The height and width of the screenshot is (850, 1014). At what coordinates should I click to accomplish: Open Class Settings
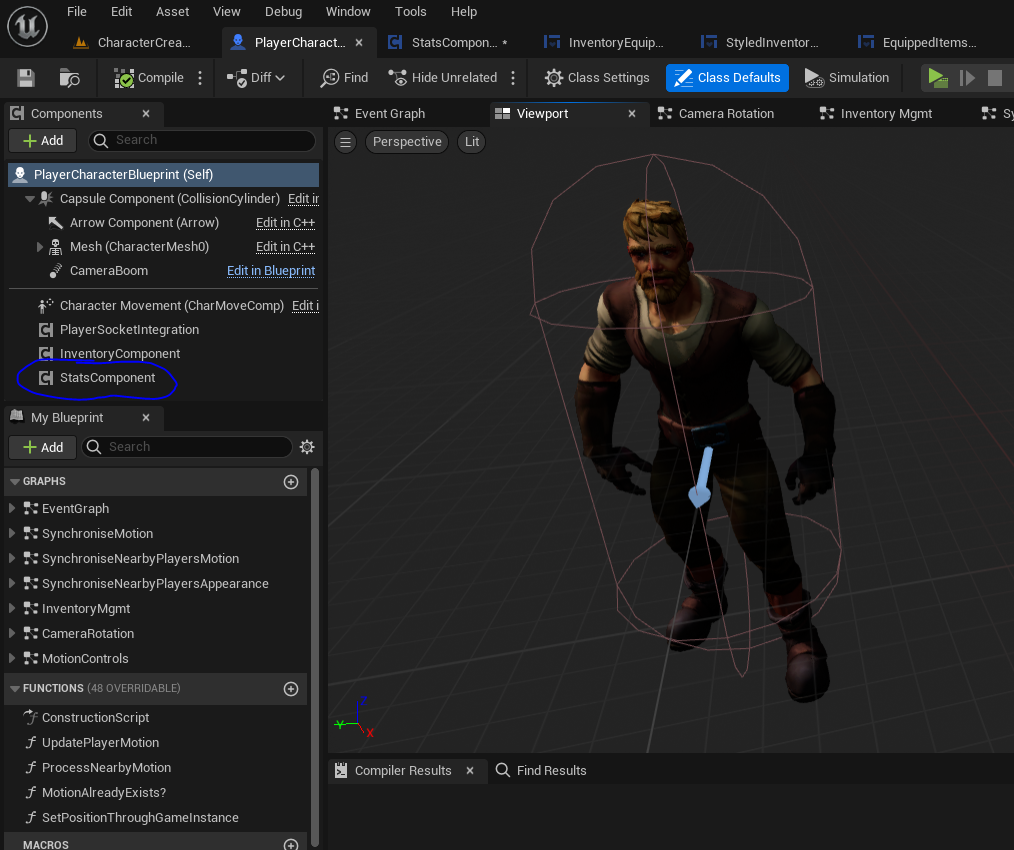pos(597,78)
